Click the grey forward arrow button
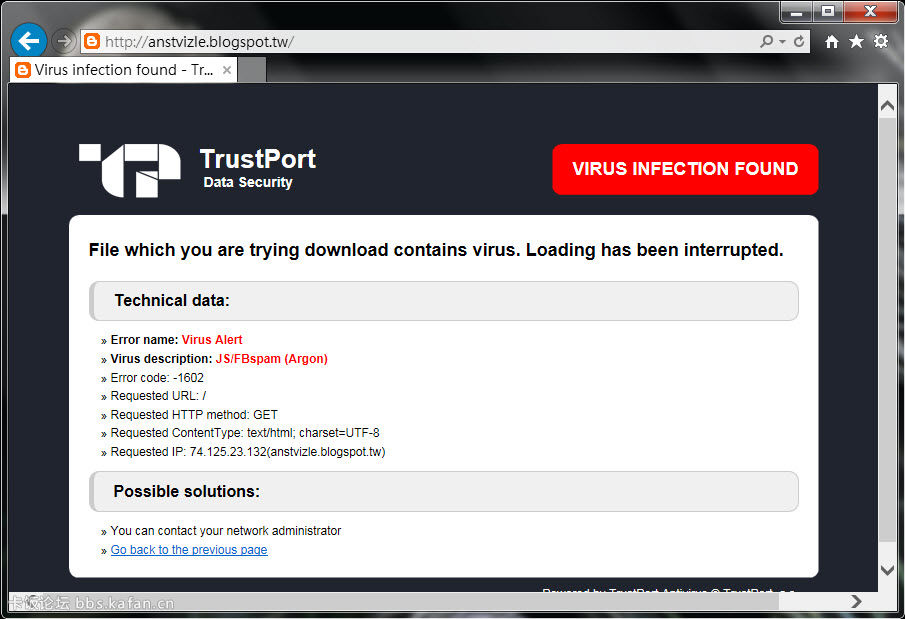The height and width of the screenshot is (619, 905). click(x=63, y=41)
